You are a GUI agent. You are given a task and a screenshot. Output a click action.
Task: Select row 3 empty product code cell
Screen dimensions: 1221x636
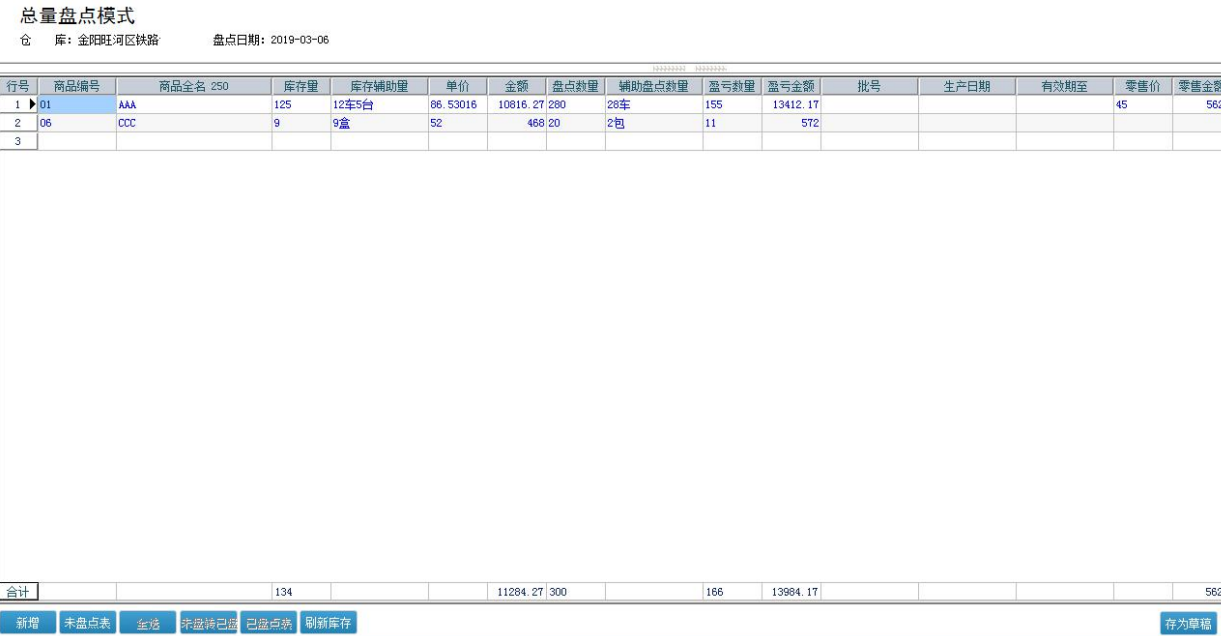point(77,141)
